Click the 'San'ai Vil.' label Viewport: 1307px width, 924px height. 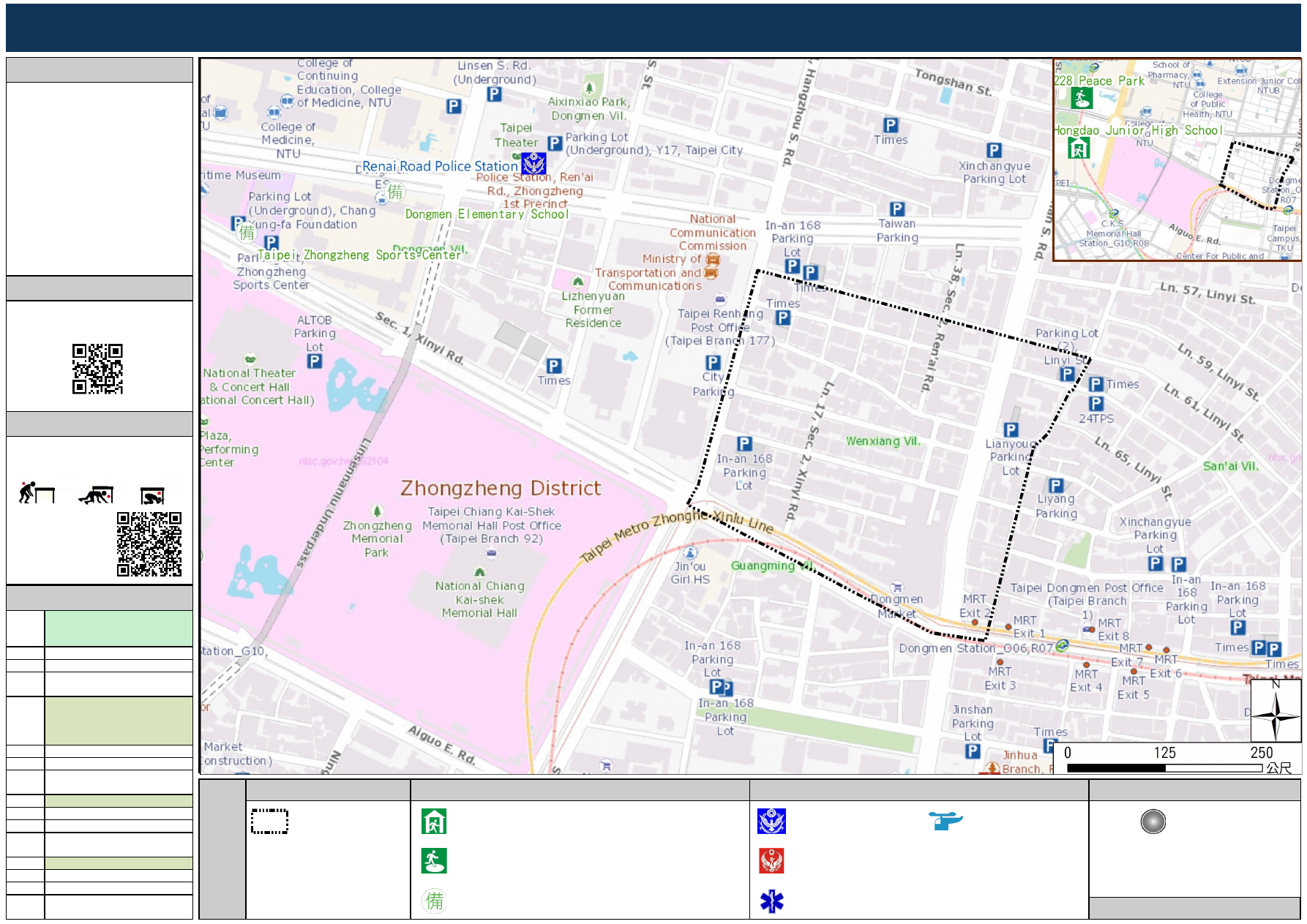pyautogui.click(x=1231, y=465)
